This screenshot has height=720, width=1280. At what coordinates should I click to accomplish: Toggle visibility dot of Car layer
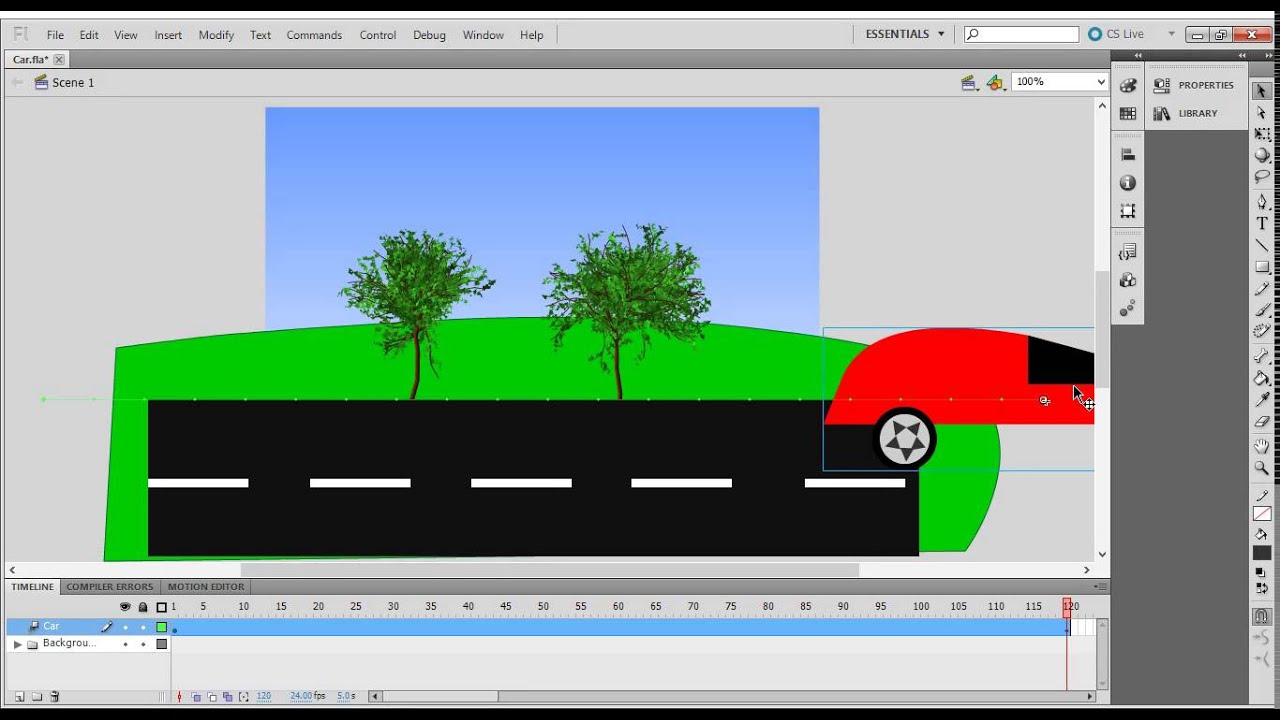(x=125, y=627)
